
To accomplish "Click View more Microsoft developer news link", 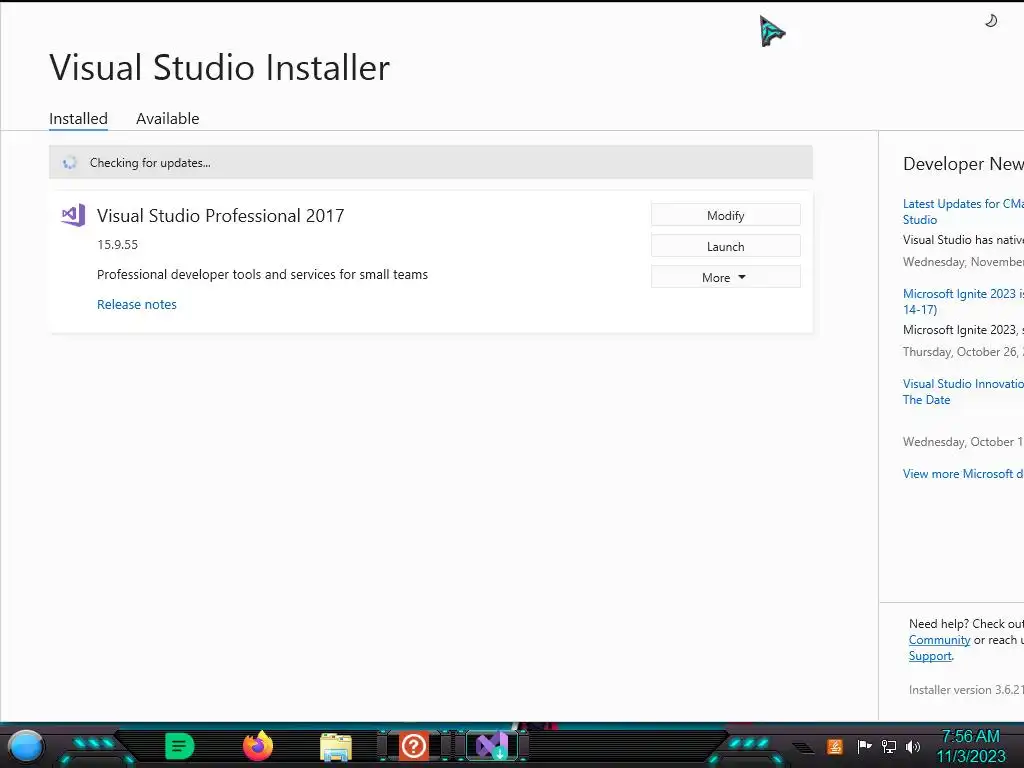I will 963,473.
